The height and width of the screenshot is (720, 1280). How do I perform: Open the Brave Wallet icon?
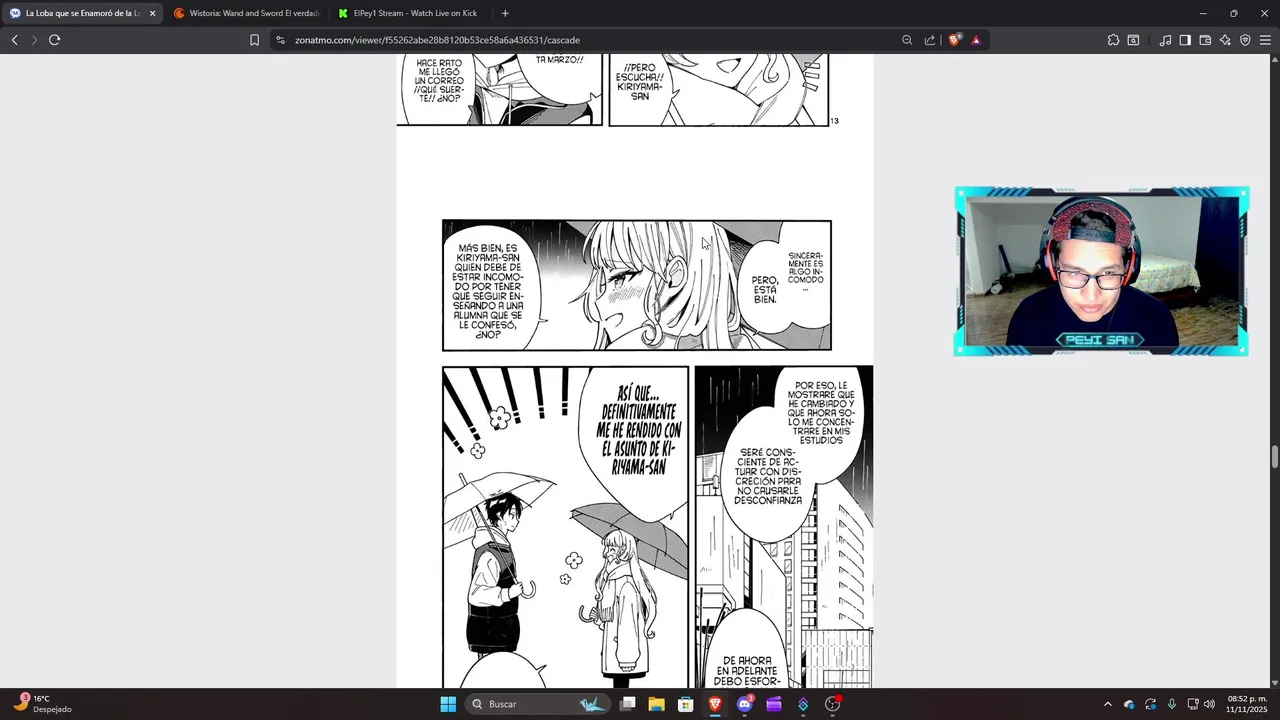pos(1205,40)
